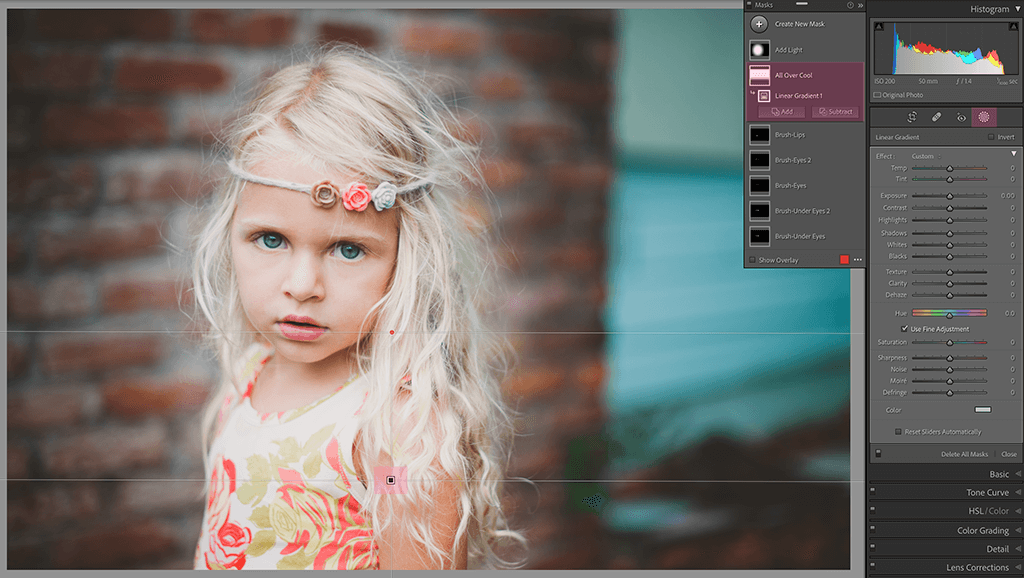
Task: Select the Healing tool
Action: coord(935,117)
